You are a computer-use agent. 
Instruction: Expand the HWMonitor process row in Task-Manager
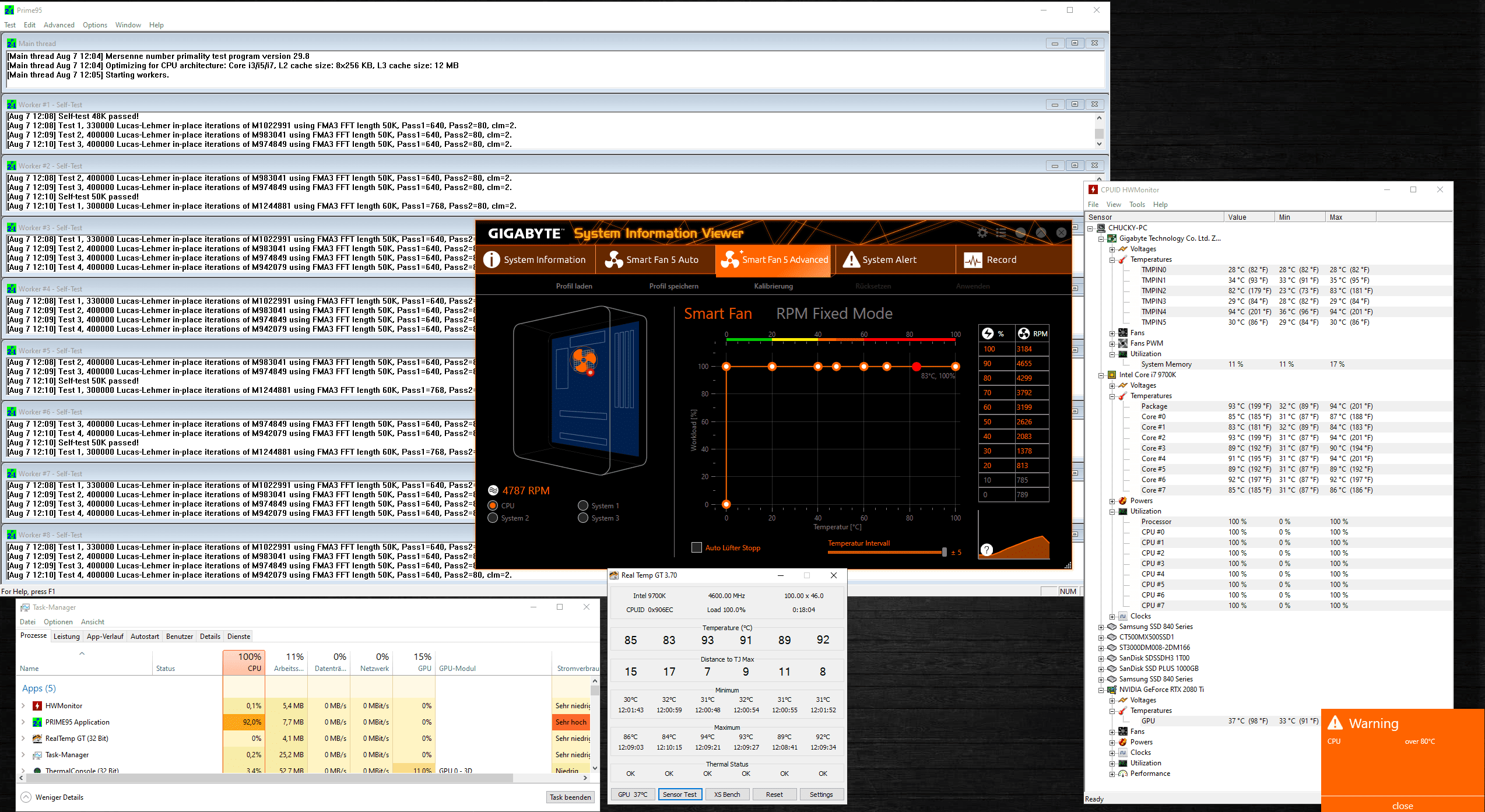tap(23, 706)
